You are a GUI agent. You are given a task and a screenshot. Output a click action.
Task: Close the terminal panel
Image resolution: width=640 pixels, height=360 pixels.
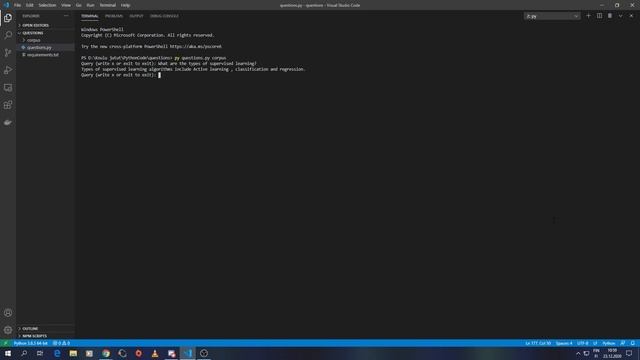click(631, 16)
